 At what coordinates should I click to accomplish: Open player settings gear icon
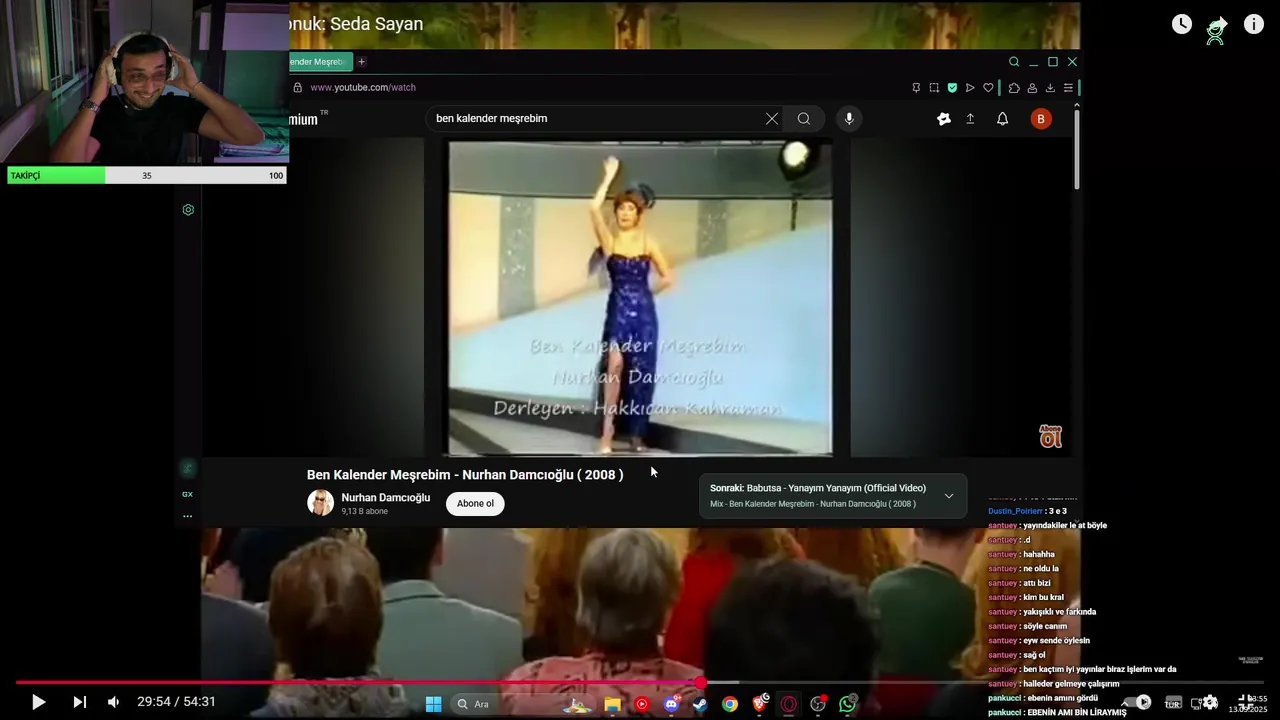[1210, 702]
